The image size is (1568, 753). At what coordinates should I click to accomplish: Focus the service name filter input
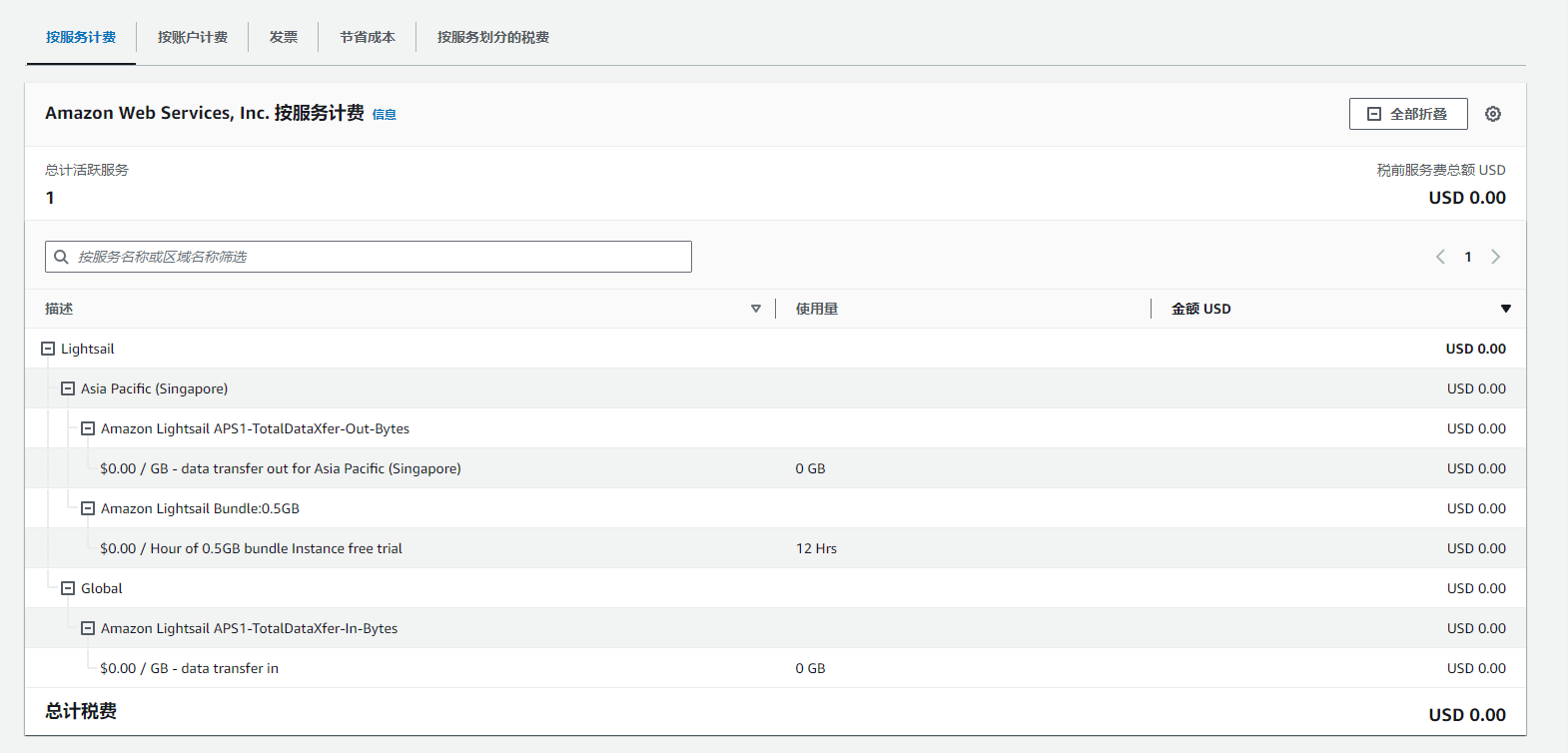(380, 257)
